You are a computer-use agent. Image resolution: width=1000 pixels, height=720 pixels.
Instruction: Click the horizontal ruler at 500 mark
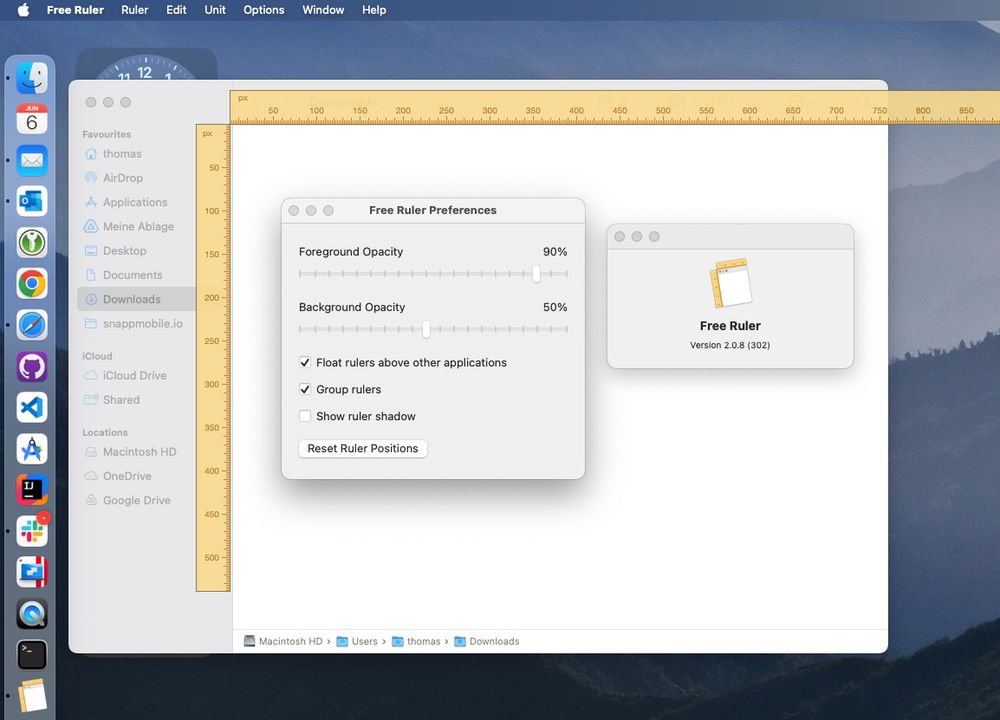(x=663, y=111)
